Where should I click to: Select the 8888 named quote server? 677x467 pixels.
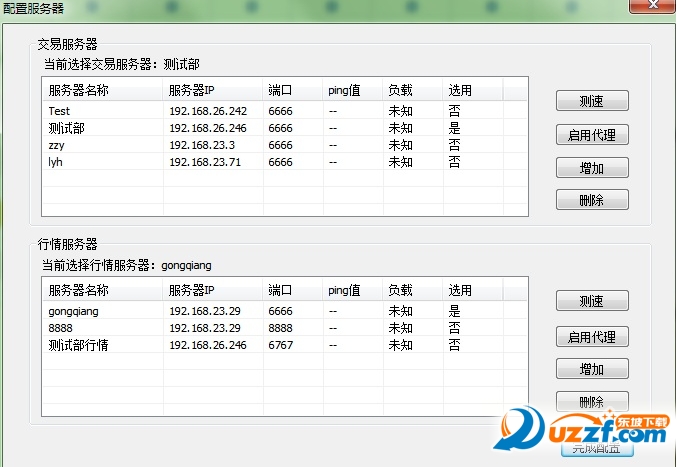(x=285, y=328)
